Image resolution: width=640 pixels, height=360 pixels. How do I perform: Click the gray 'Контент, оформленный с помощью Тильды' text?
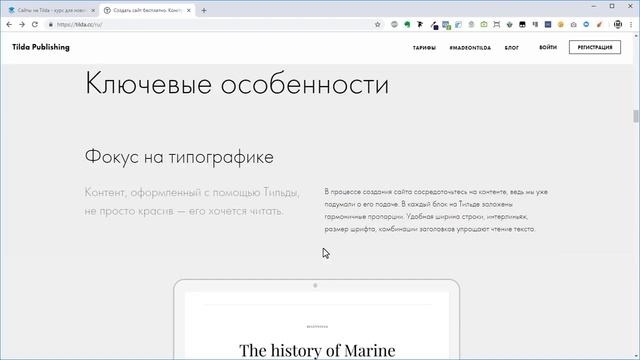[x=192, y=202]
